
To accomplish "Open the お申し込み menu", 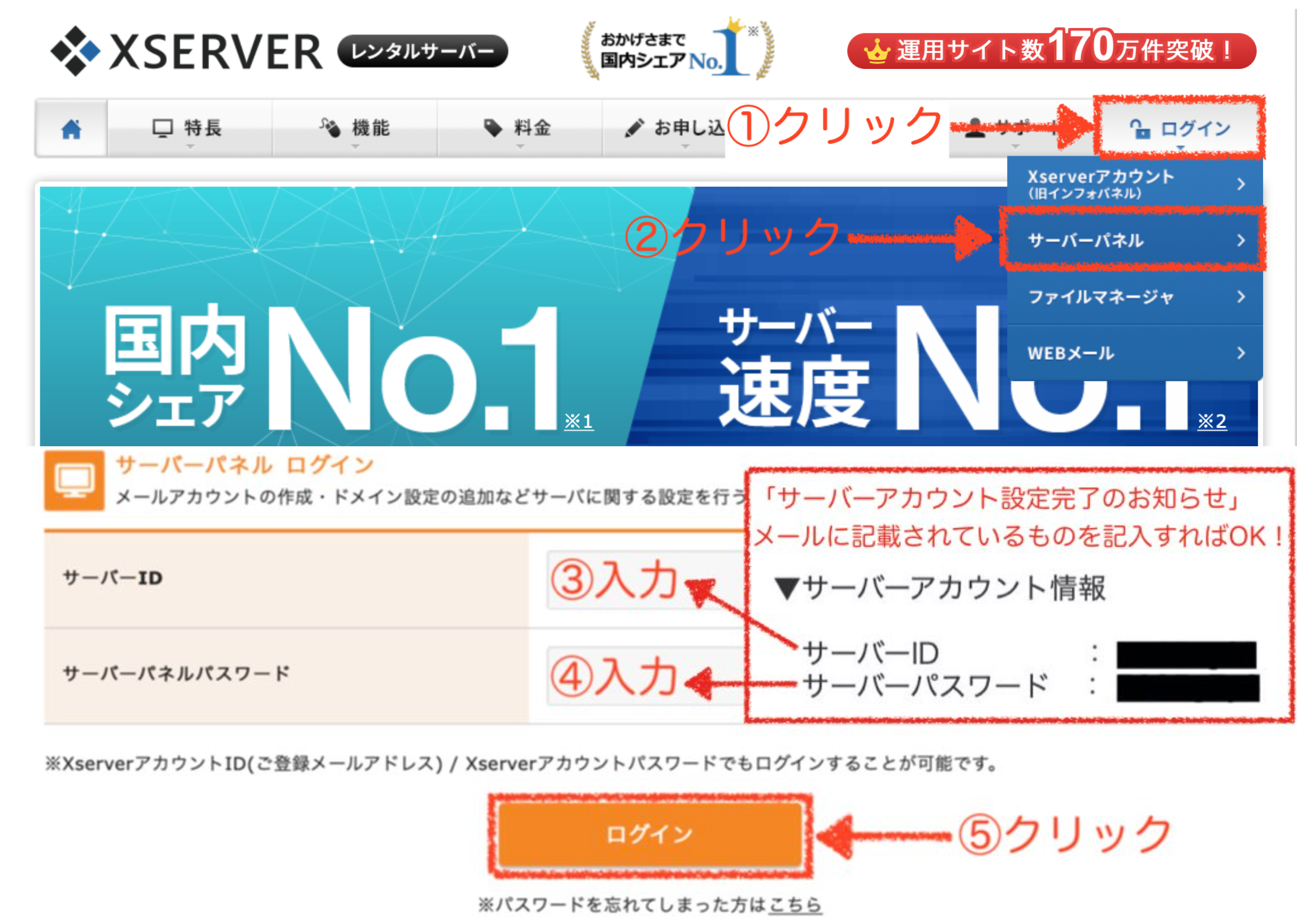I will click(x=664, y=128).
